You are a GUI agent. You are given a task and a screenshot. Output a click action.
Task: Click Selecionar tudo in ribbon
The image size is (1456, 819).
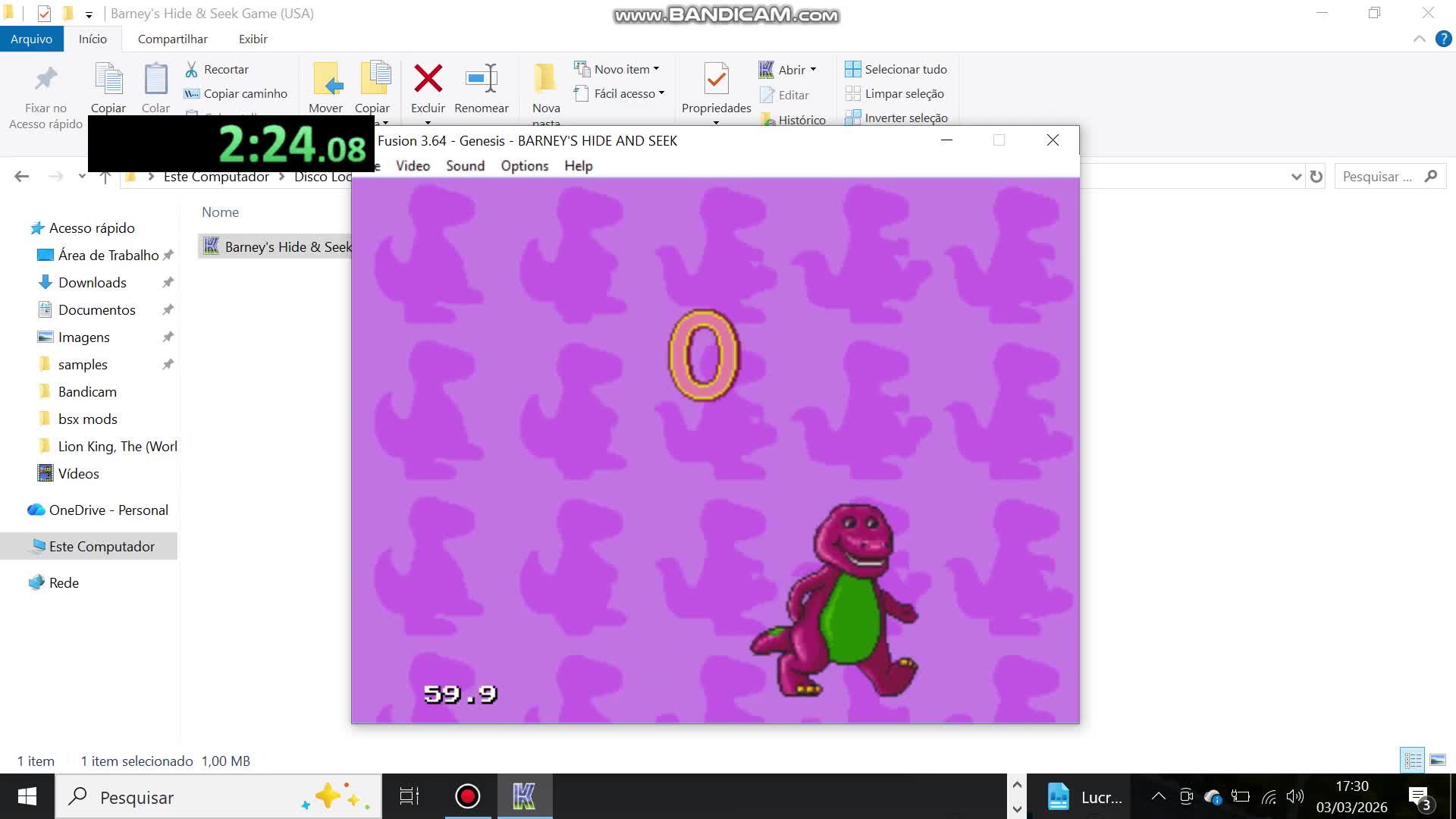click(x=896, y=69)
